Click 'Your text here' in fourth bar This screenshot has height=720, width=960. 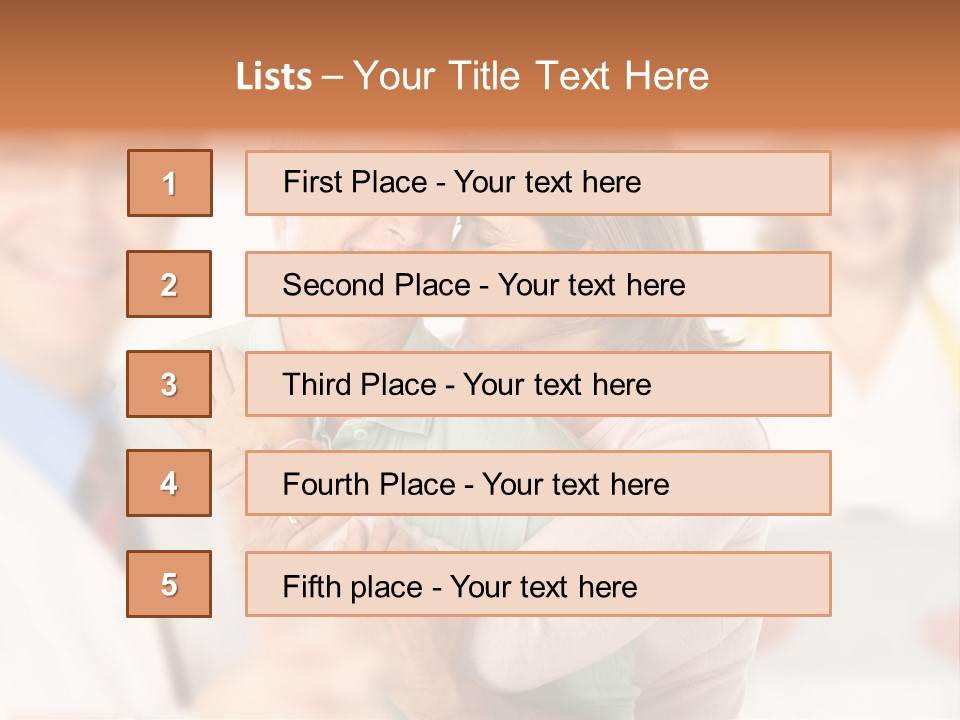click(x=575, y=485)
